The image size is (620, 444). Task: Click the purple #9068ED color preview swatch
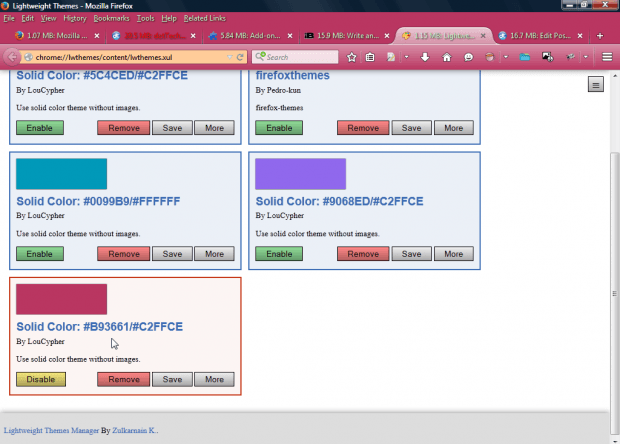[x=301, y=174]
